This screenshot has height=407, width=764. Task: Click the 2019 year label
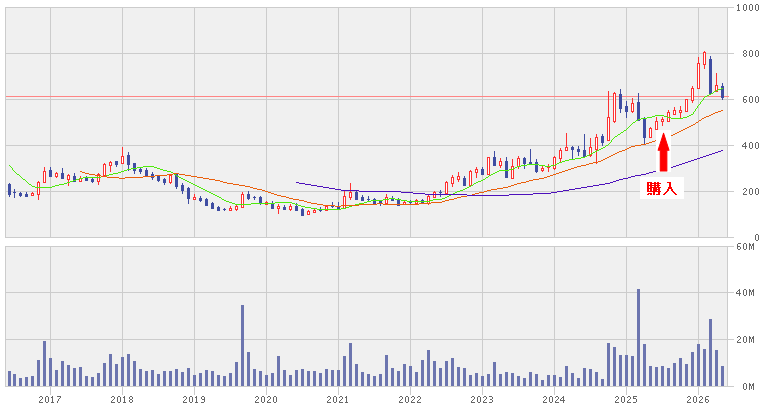(194, 400)
